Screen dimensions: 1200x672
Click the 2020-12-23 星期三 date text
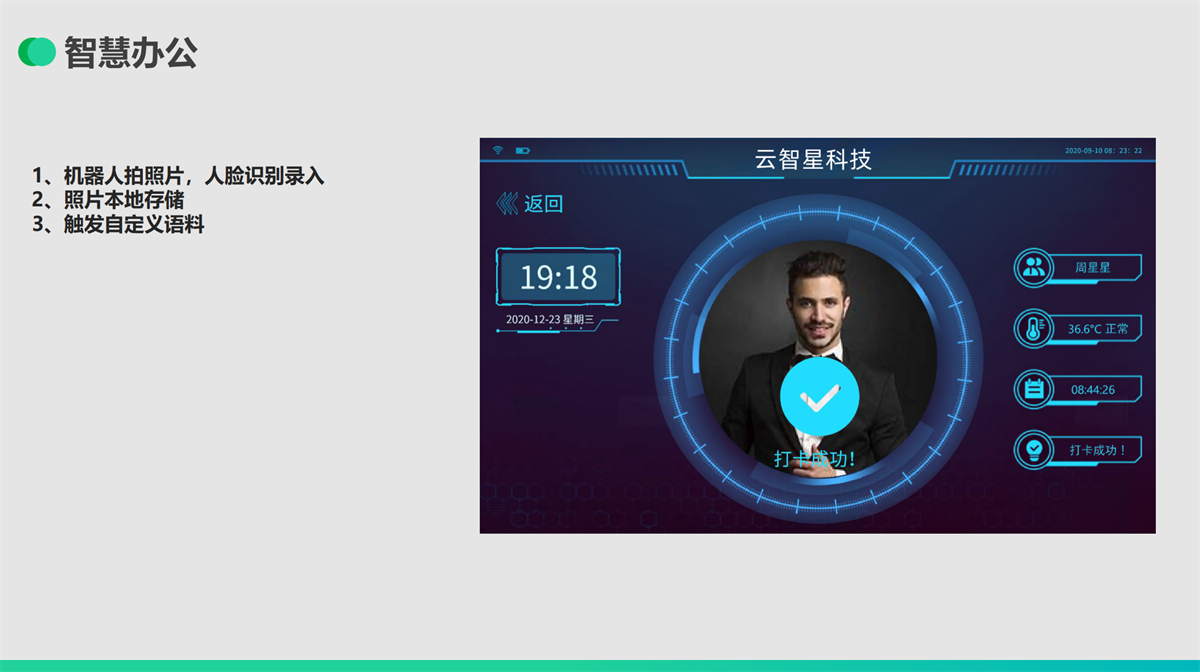[x=550, y=320]
